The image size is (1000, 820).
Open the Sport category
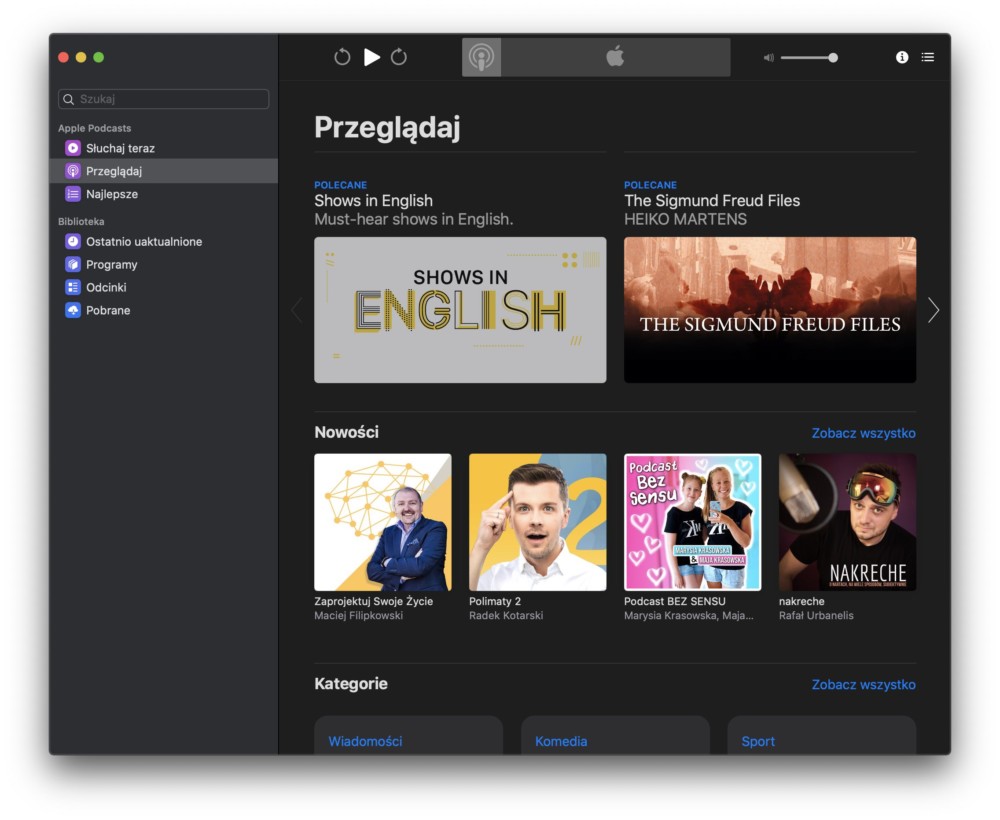(821, 736)
